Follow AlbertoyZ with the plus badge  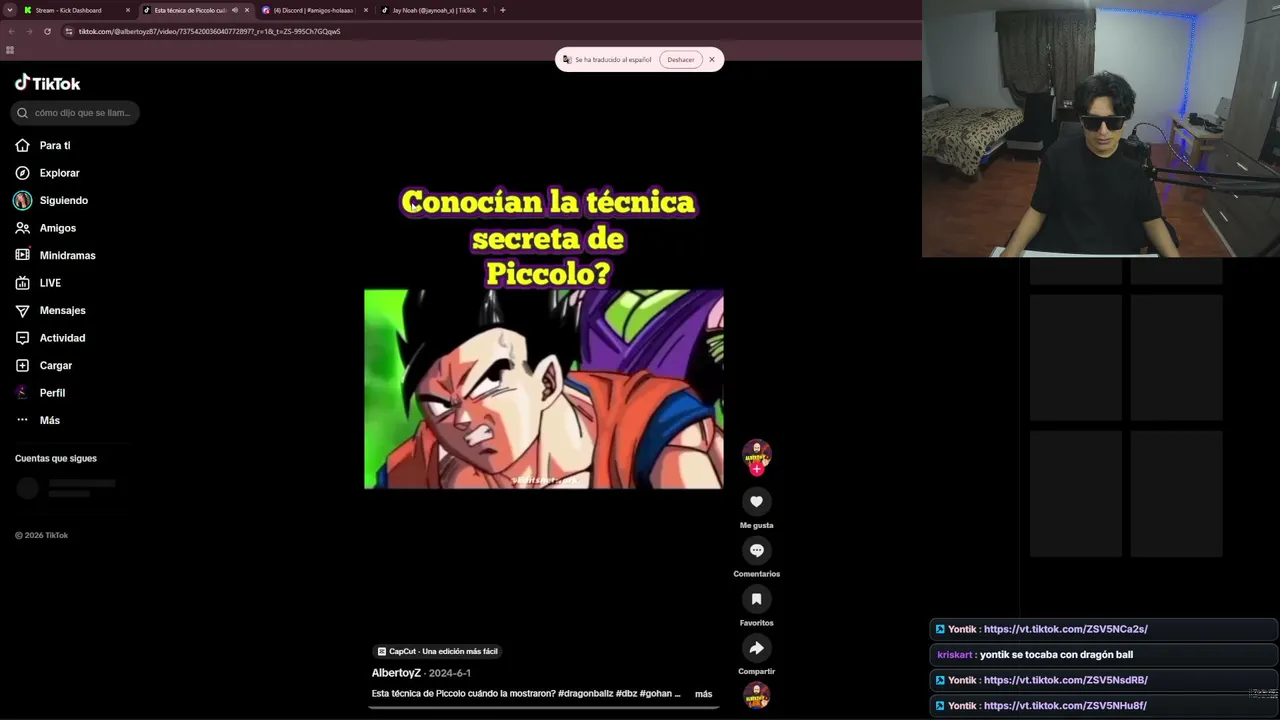coord(757,468)
